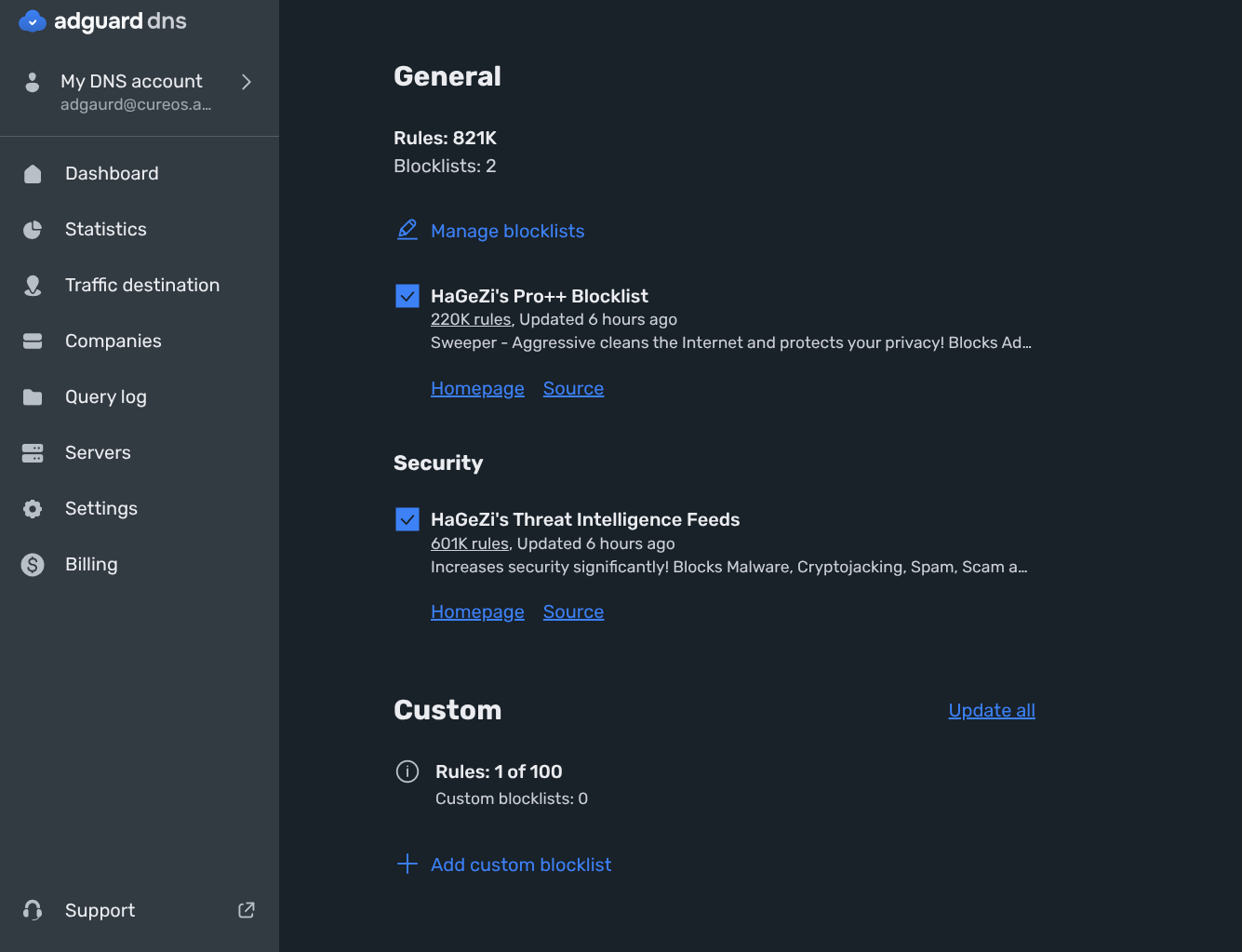The image size is (1242, 952).
Task: Click the Support external link icon
Action: pyautogui.click(x=247, y=910)
